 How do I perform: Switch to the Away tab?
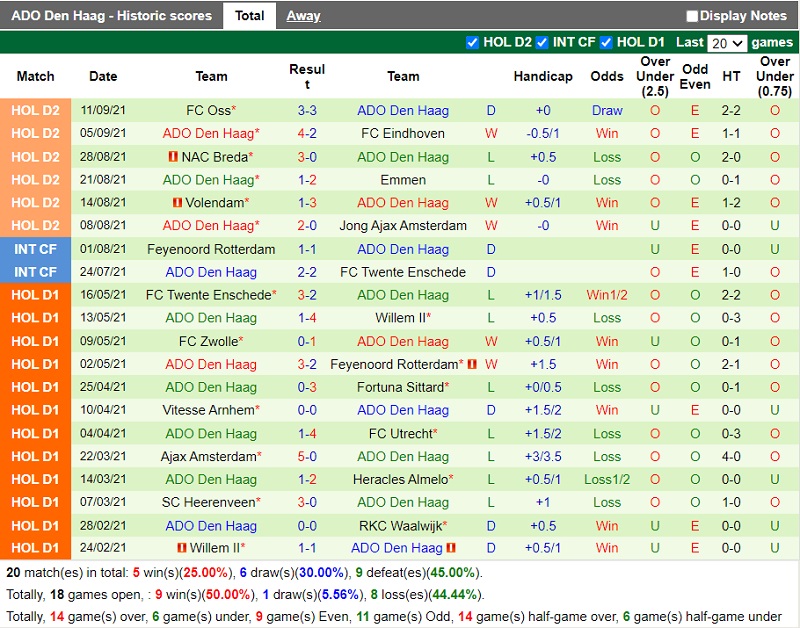pos(303,16)
